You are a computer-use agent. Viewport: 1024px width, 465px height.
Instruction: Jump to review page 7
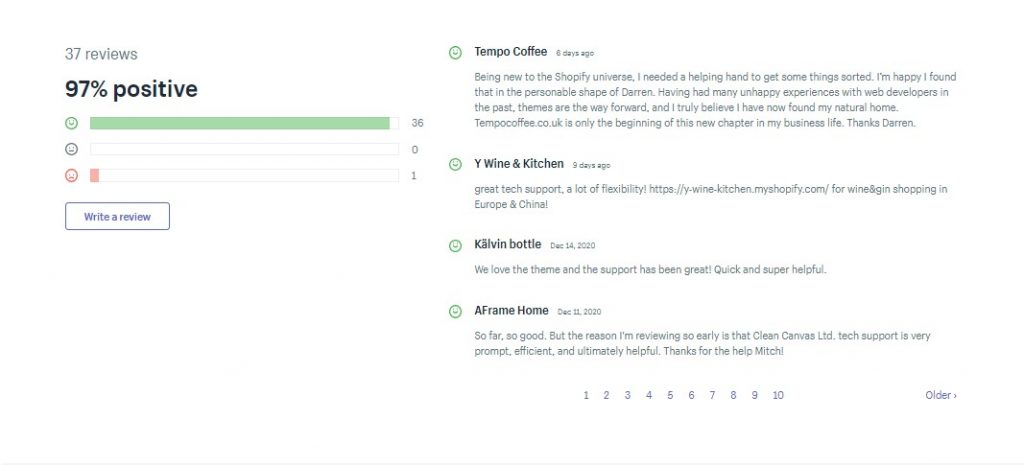coord(712,395)
